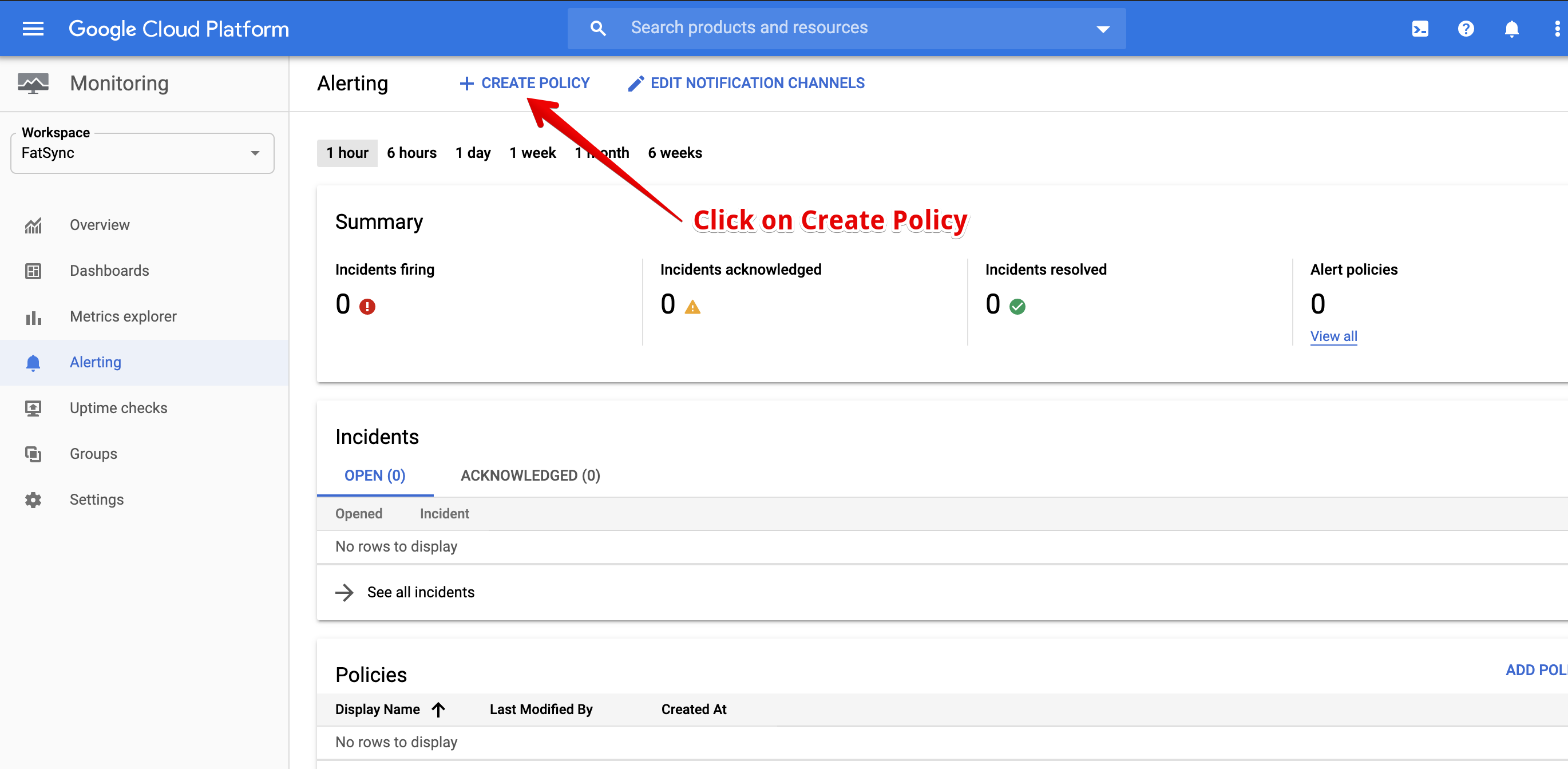Switch to the OPEN (0) incidents tab
Screen dimensions: 1568x769
tap(375, 475)
